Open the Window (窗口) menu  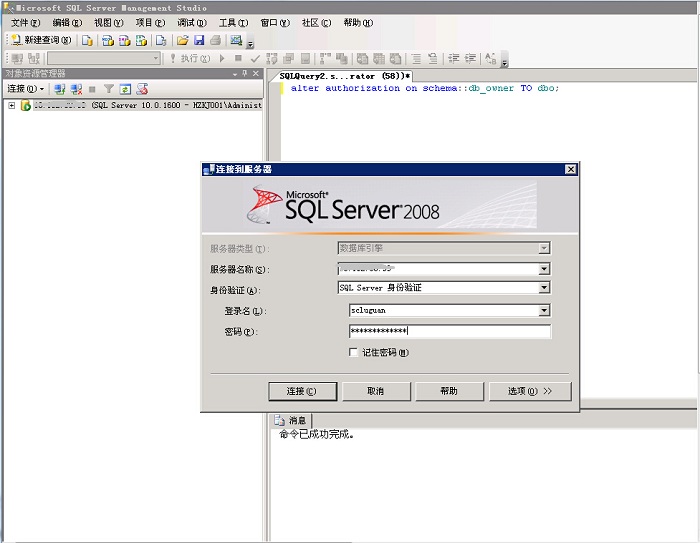click(275, 23)
